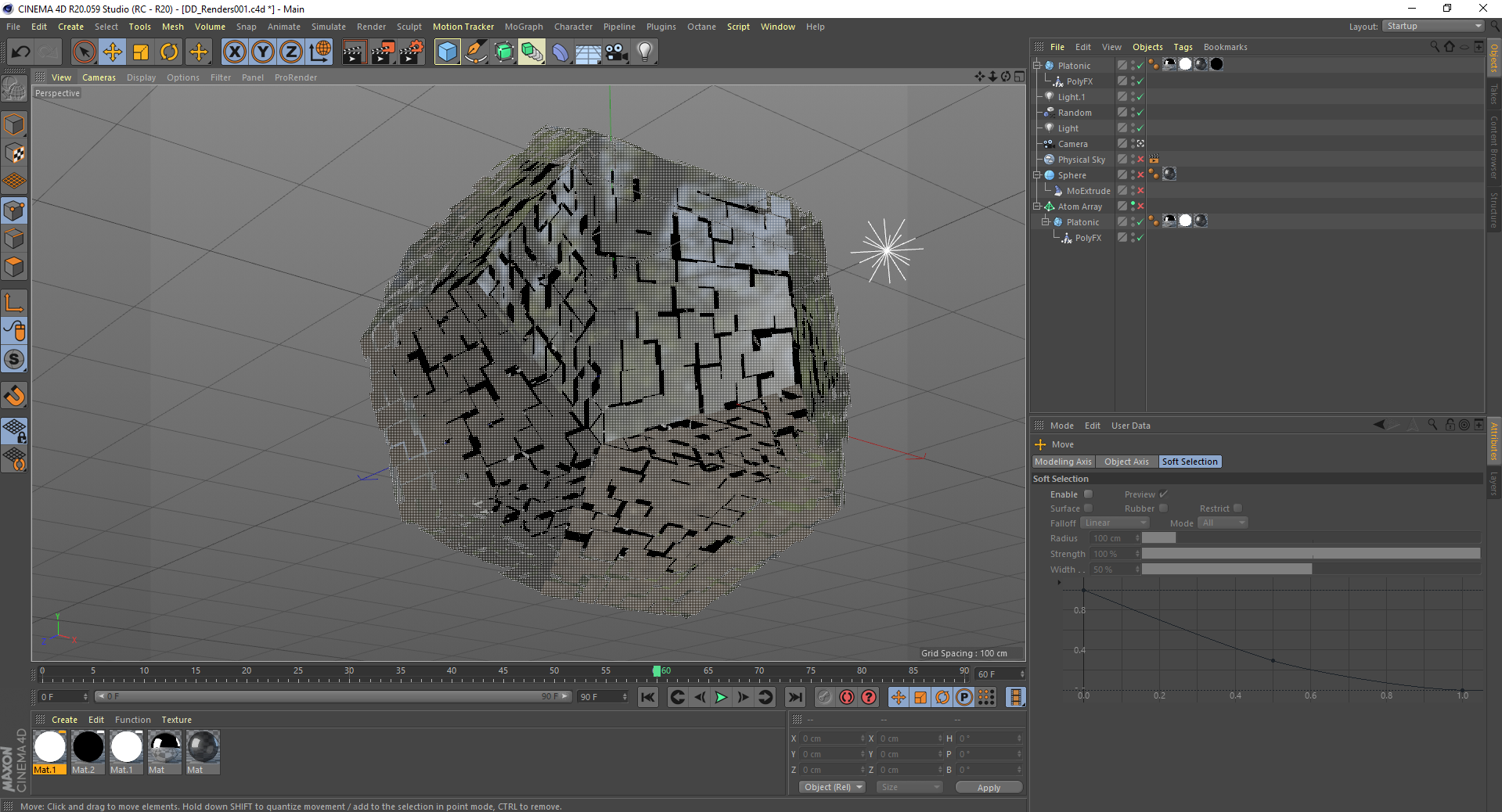This screenshot has width=1502, height=812.
Task: Click the Render to Picture Viewer icon
Action: point(382,52)
